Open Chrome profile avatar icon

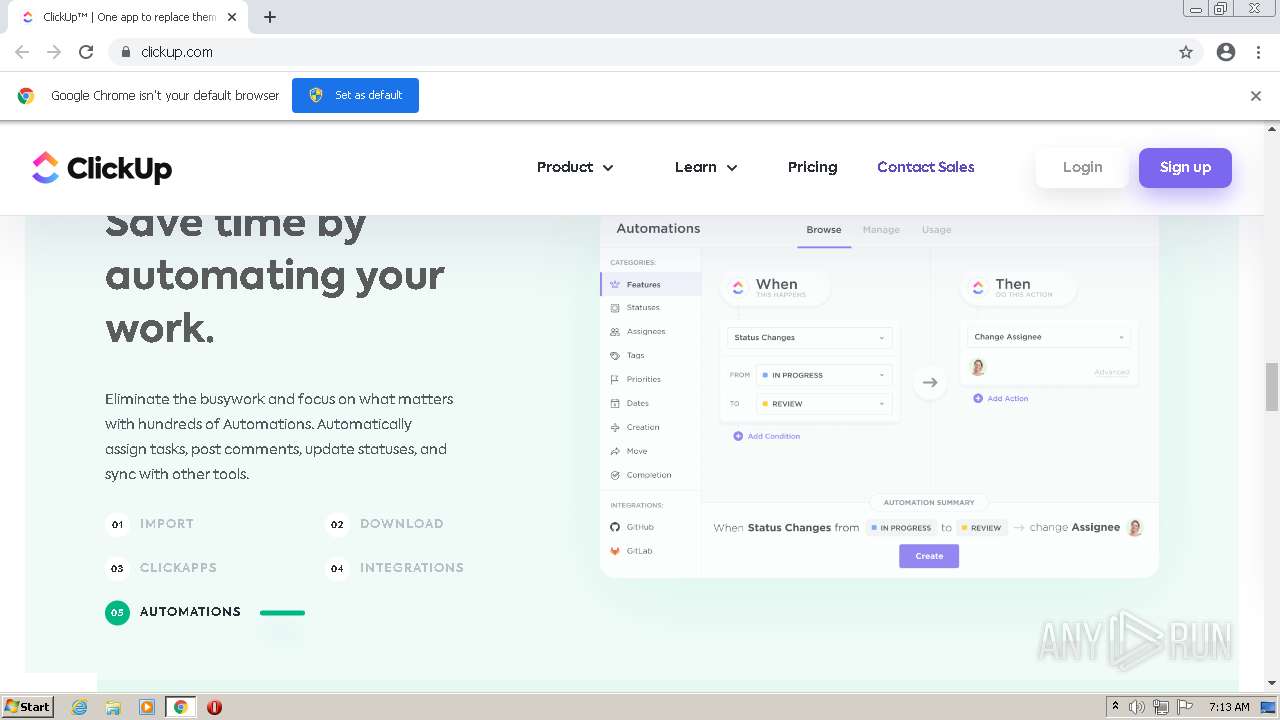pyautogui.click(x=1226, y=52)
